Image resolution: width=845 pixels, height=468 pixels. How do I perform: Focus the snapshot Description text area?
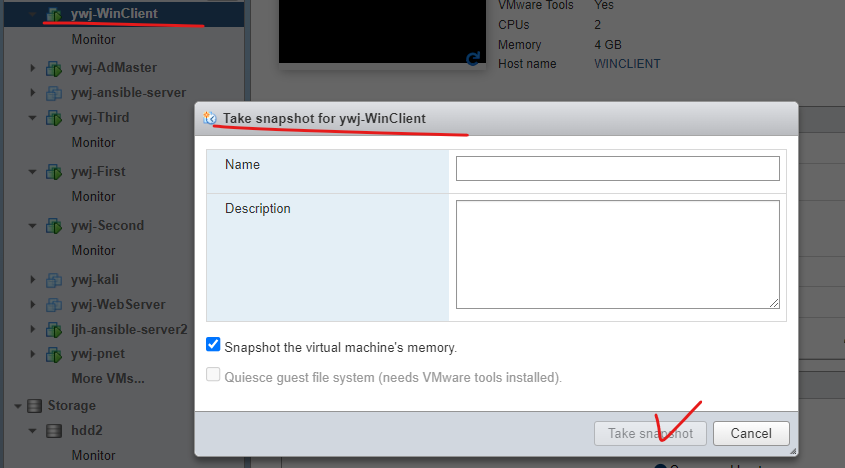click(618, 254)
